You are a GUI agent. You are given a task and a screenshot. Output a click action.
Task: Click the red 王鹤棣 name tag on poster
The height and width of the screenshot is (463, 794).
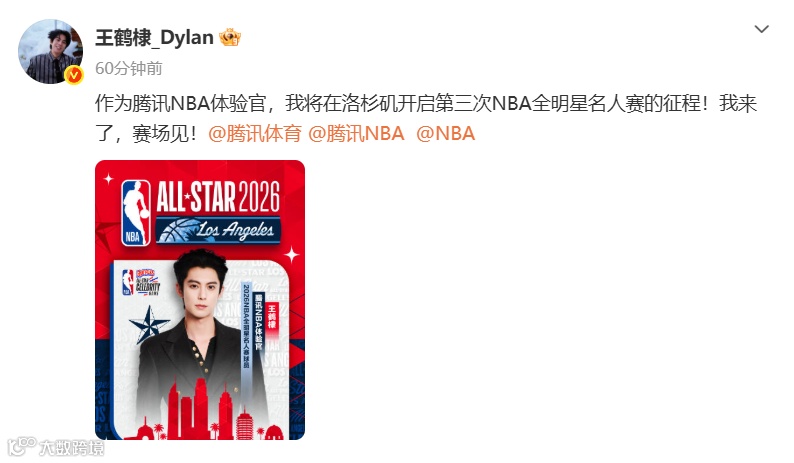pyautogui.click(x=272, y=317)
